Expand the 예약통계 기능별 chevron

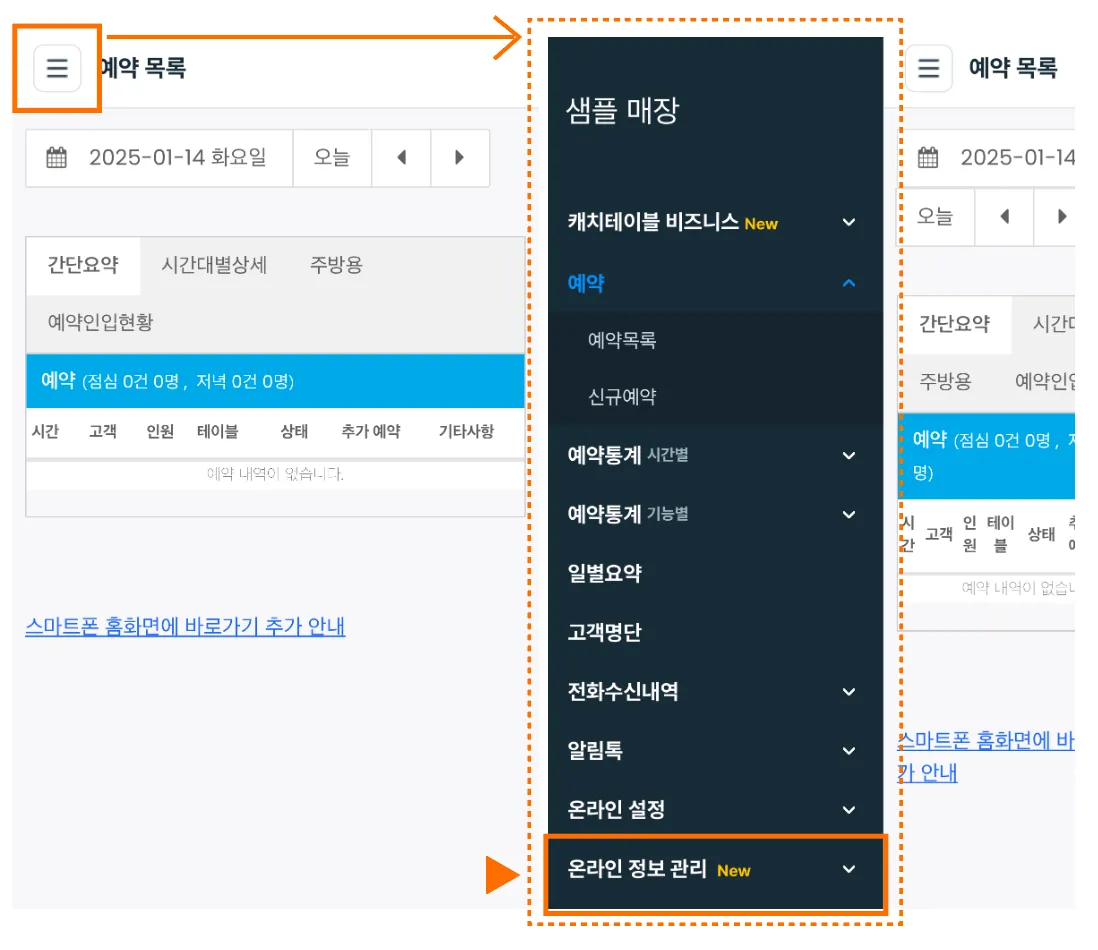point(849,515)
